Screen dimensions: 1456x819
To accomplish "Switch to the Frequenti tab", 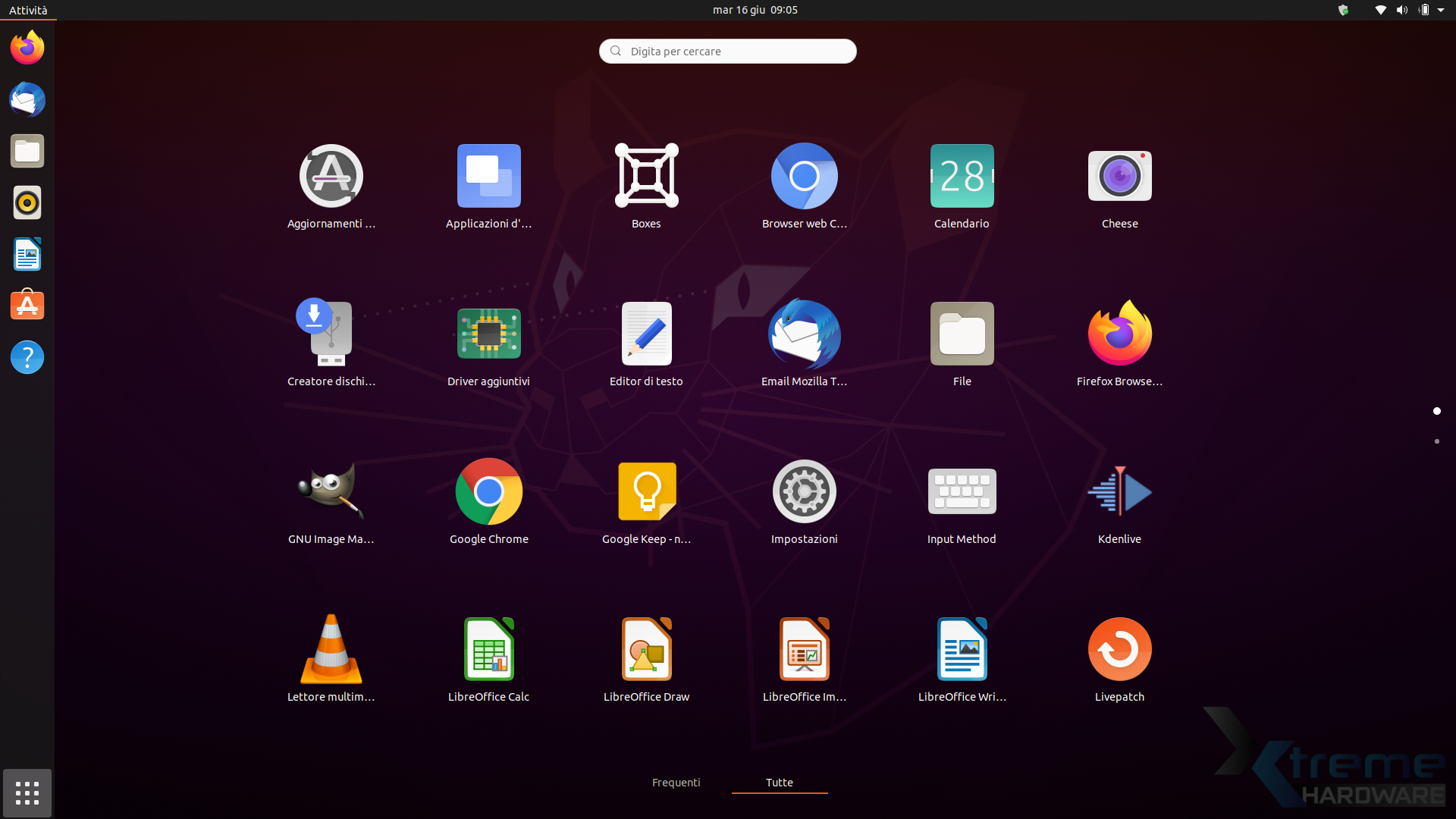I will pyautogui.click(x=676, y=783).
